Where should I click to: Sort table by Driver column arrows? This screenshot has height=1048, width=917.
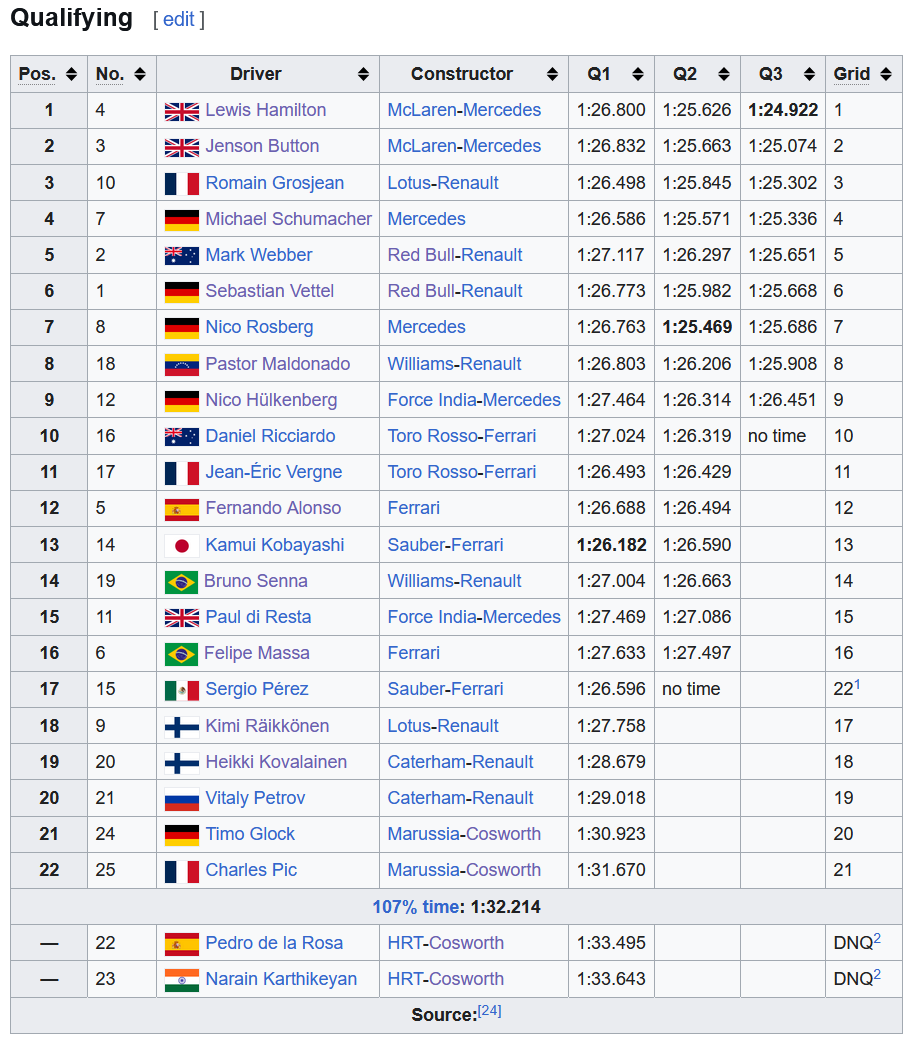[x=363, y=74]
